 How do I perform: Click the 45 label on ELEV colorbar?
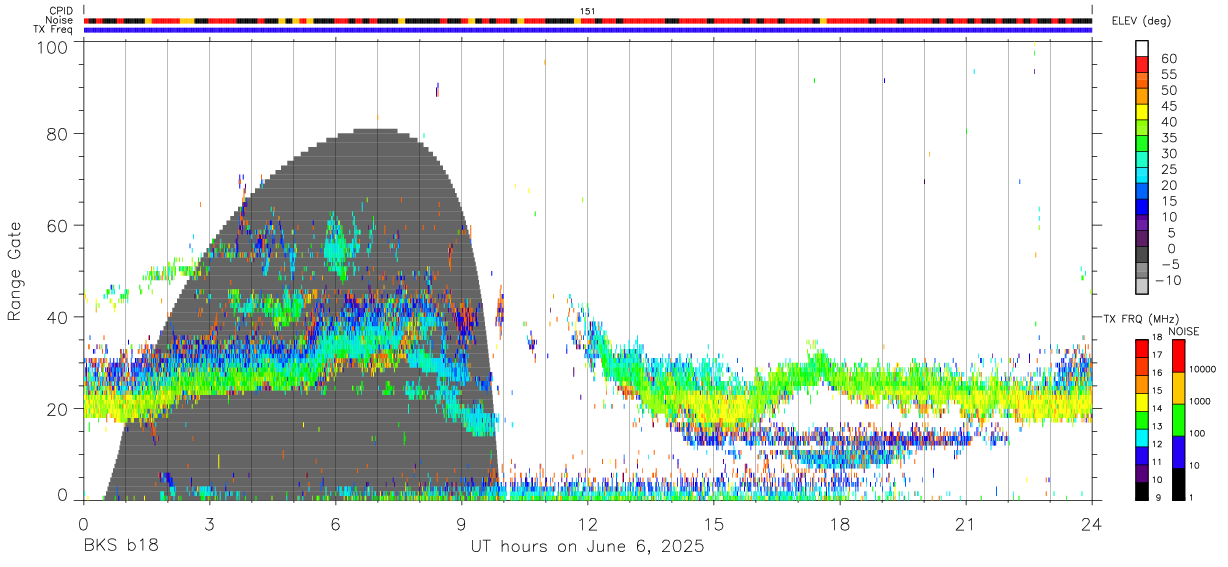(1169, 106)
